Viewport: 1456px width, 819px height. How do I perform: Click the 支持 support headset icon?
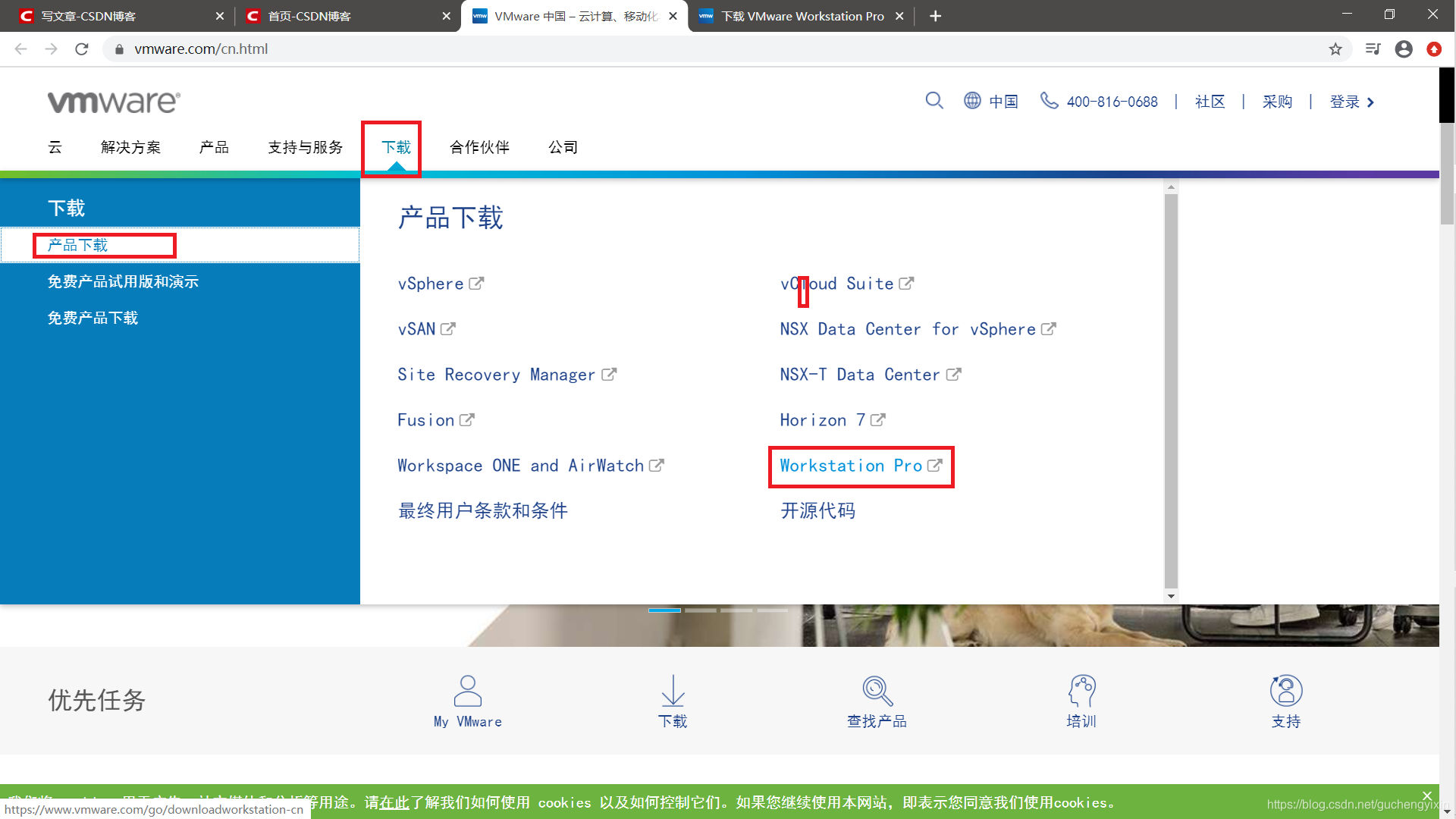(x=1286, y=691)
